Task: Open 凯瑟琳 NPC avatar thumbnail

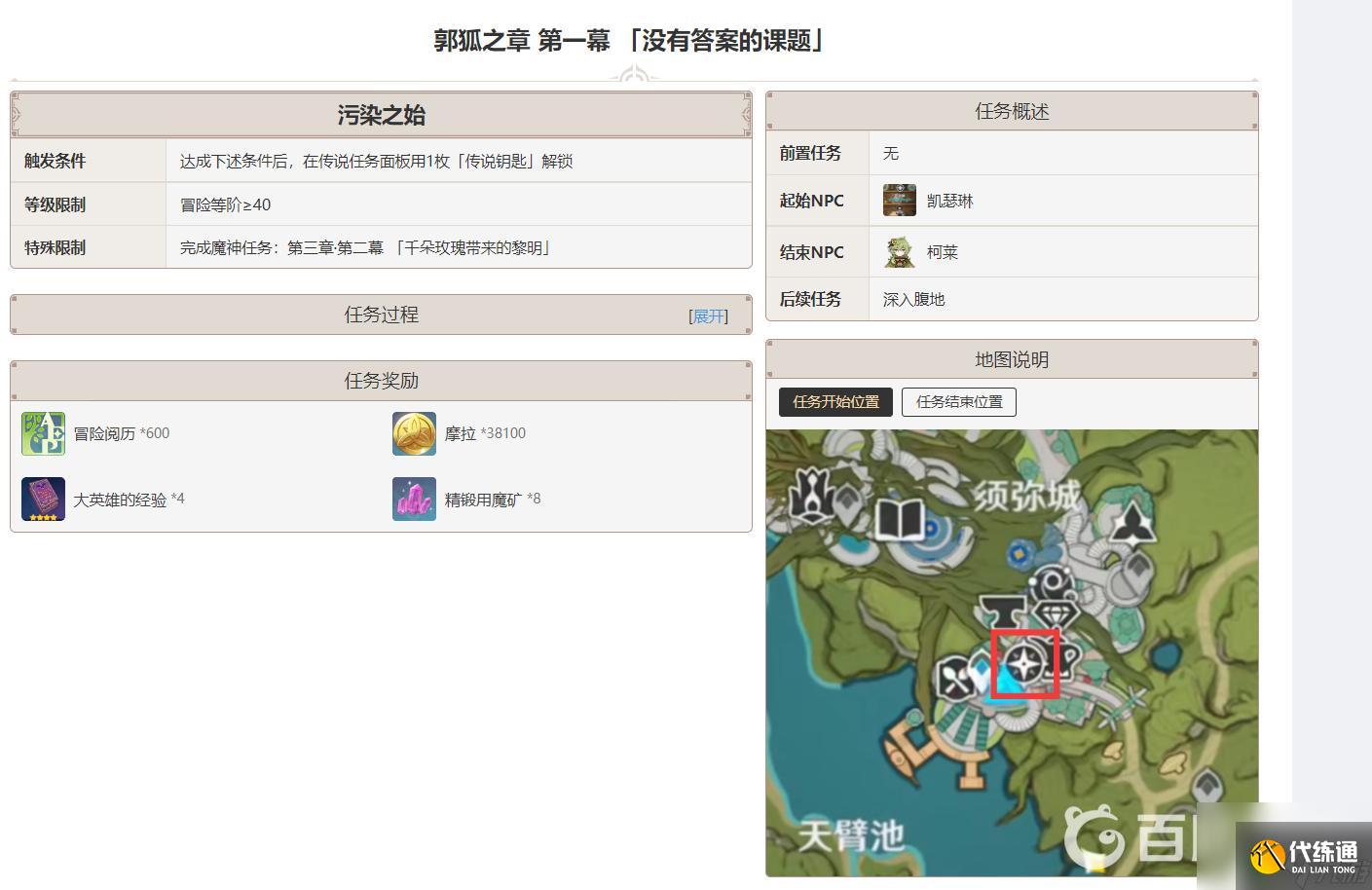Action: 899,201
